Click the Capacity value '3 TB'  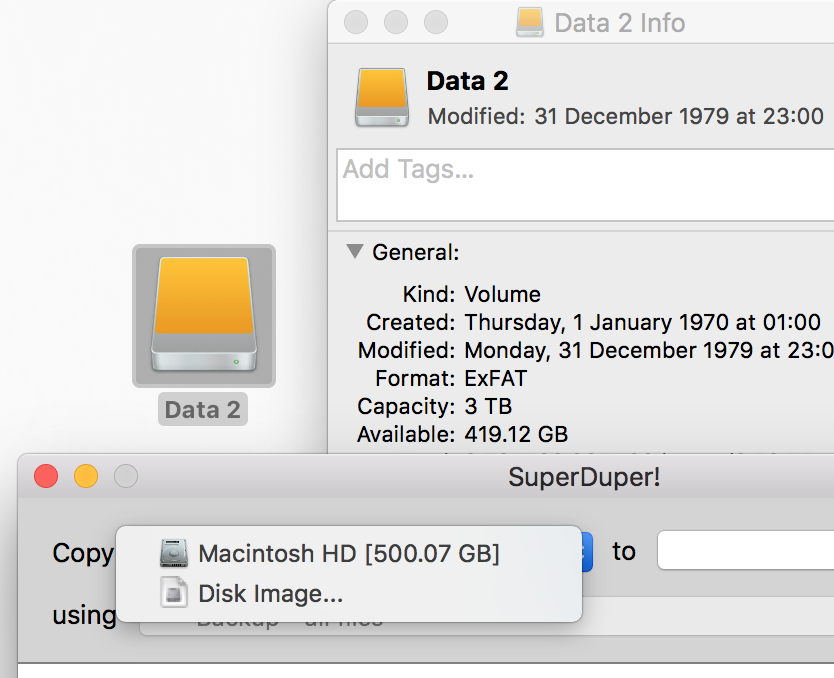tap(488, 407)
